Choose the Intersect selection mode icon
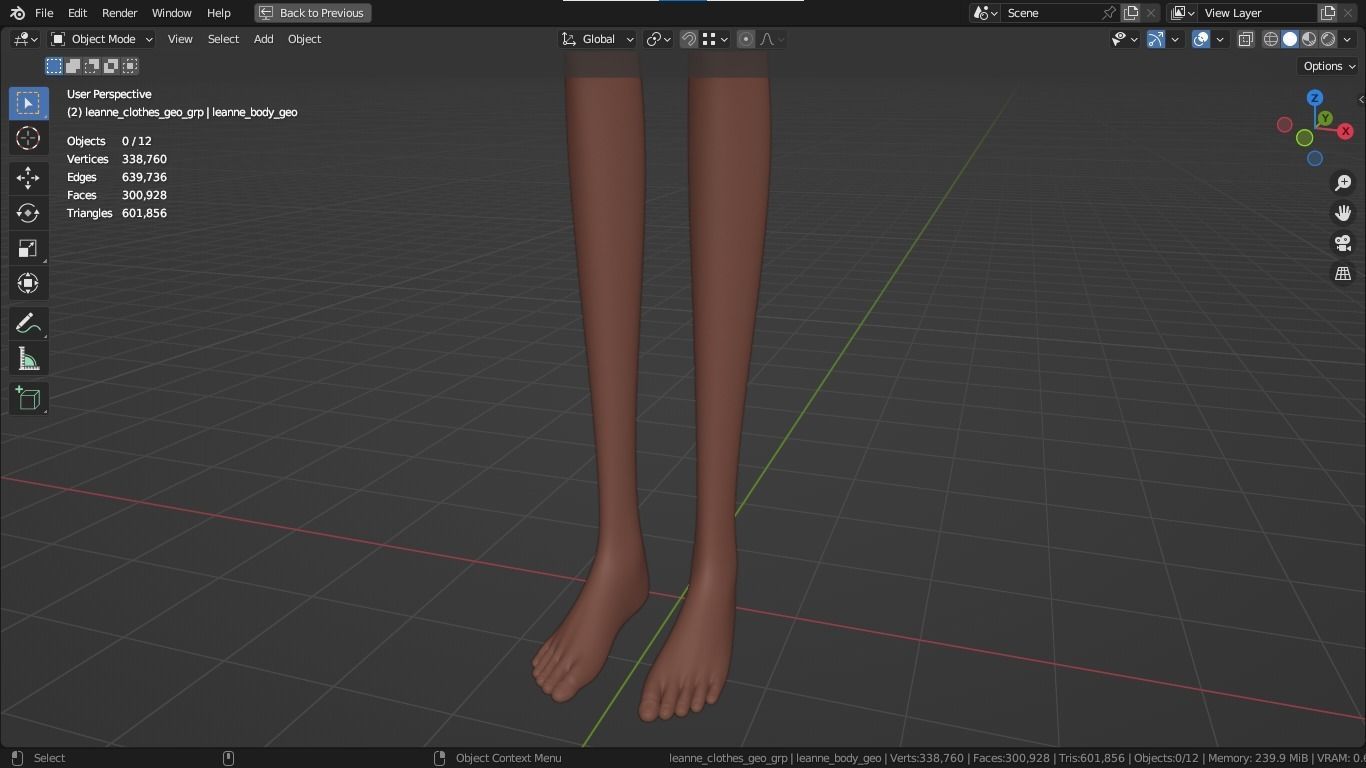 click(x=130, y=66)
